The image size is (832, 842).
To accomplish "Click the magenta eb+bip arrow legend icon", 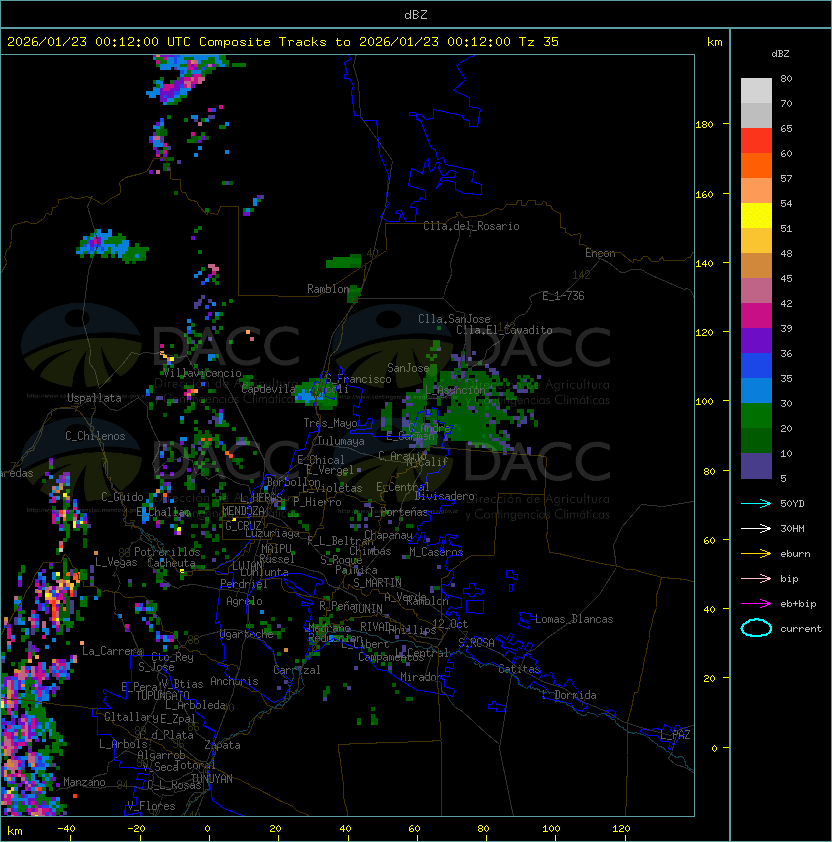I will [756, 604].
